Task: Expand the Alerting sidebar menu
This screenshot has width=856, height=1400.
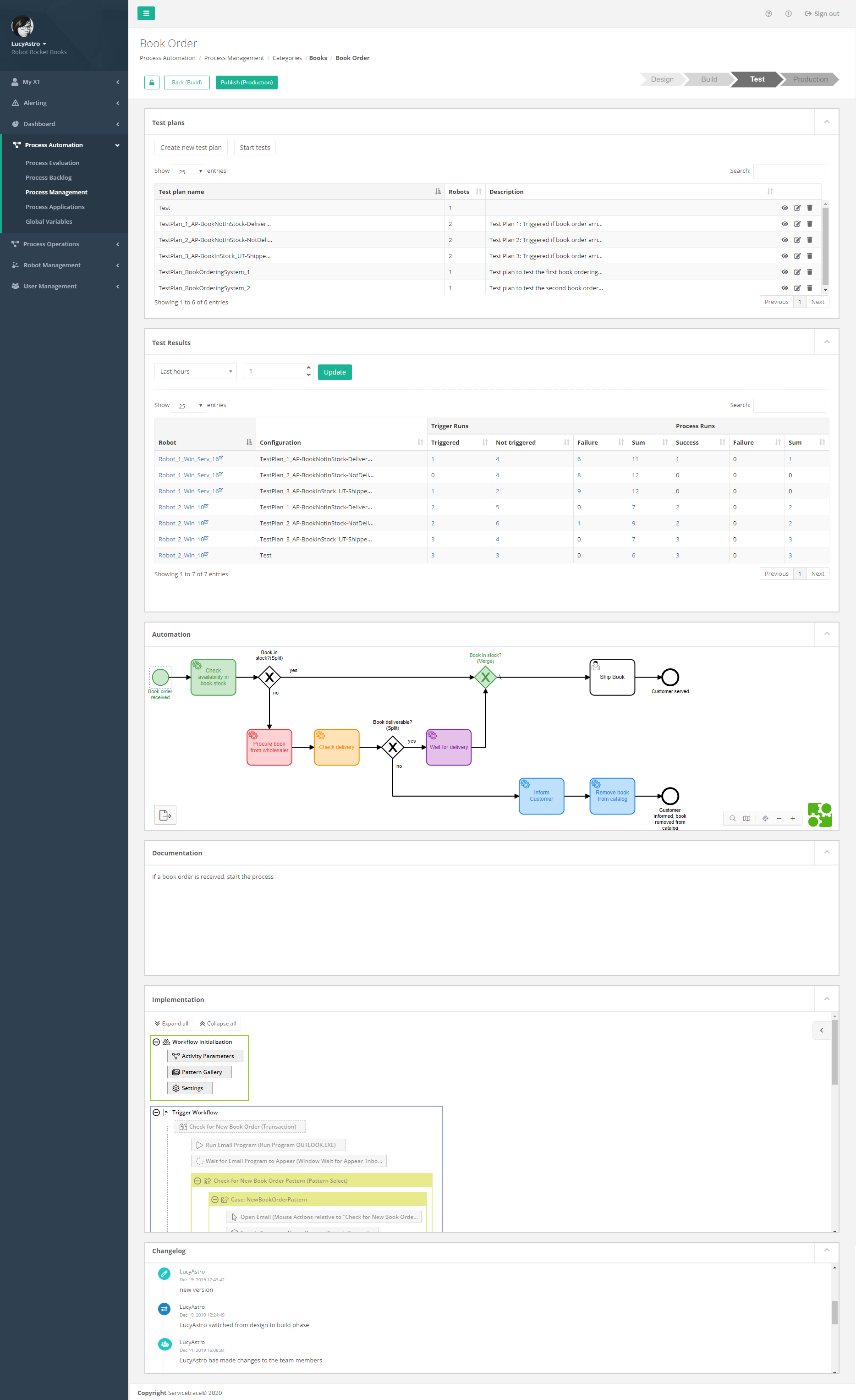Action: [64, 103]
